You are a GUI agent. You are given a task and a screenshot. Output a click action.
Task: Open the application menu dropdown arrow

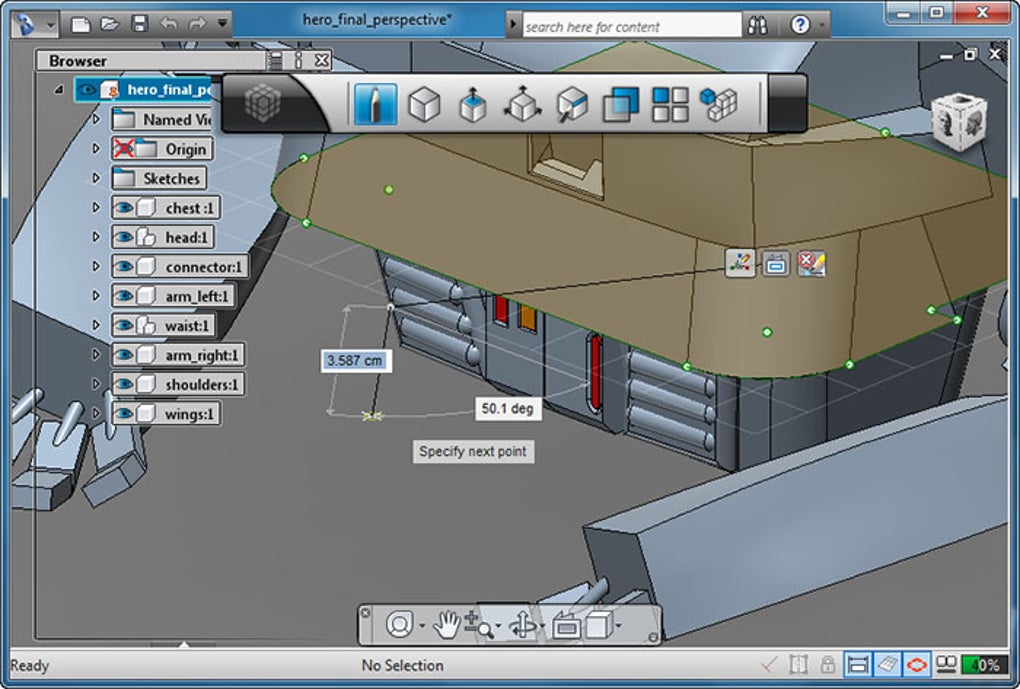51,26
